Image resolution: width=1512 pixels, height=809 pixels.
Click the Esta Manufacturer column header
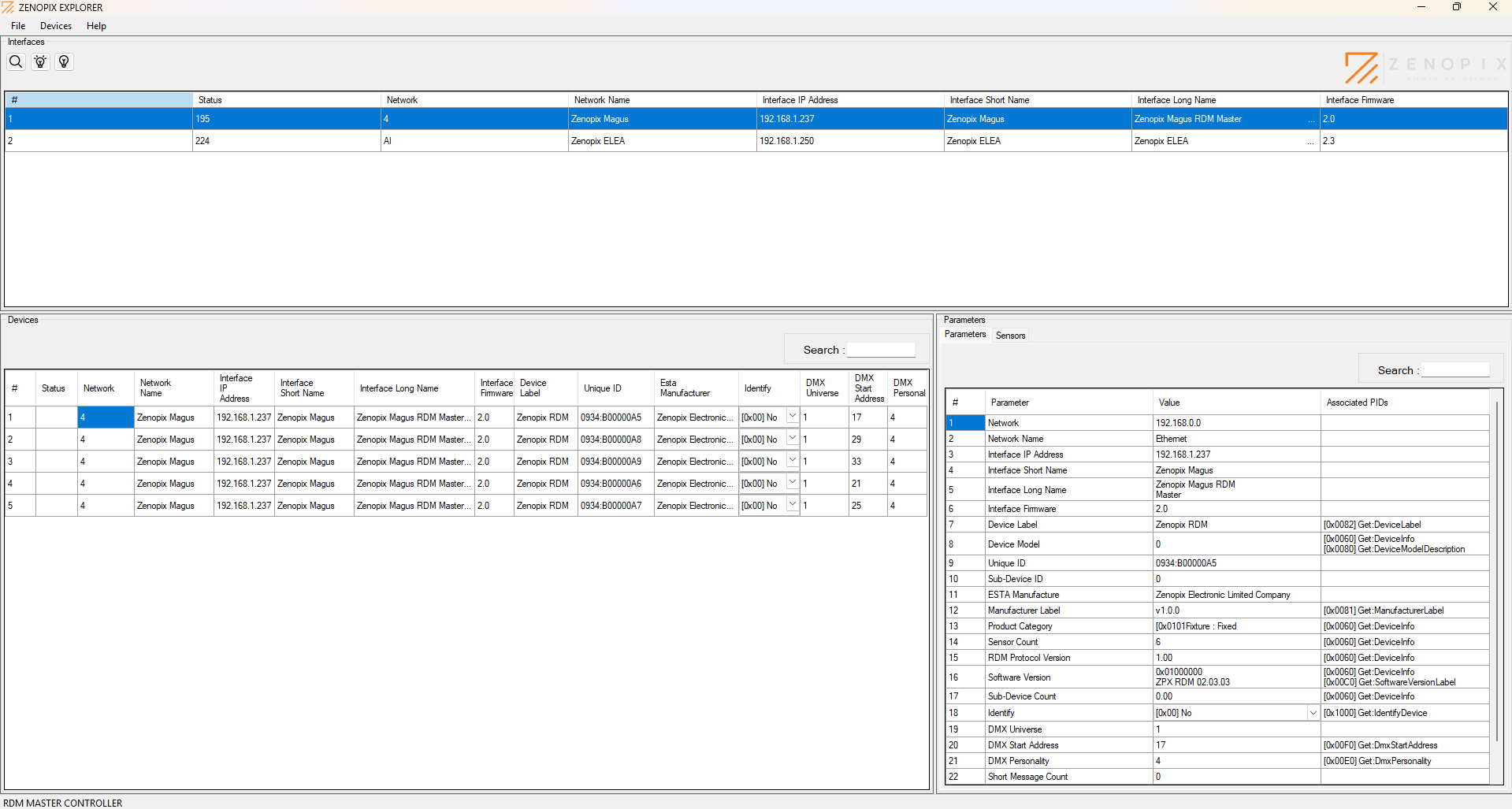click(696, 388)
